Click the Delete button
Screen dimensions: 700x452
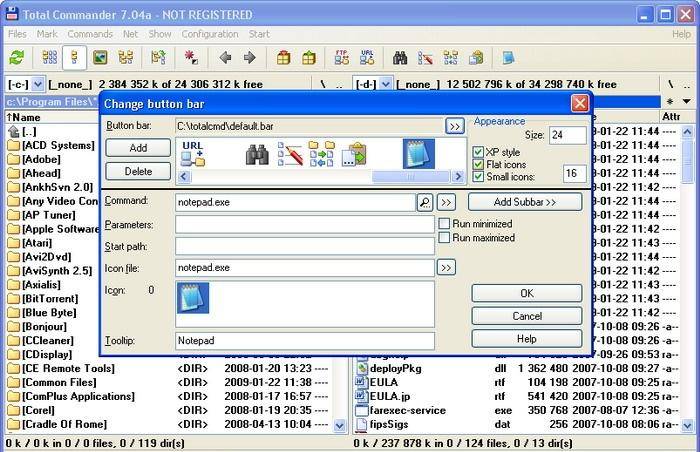point(138,171)
